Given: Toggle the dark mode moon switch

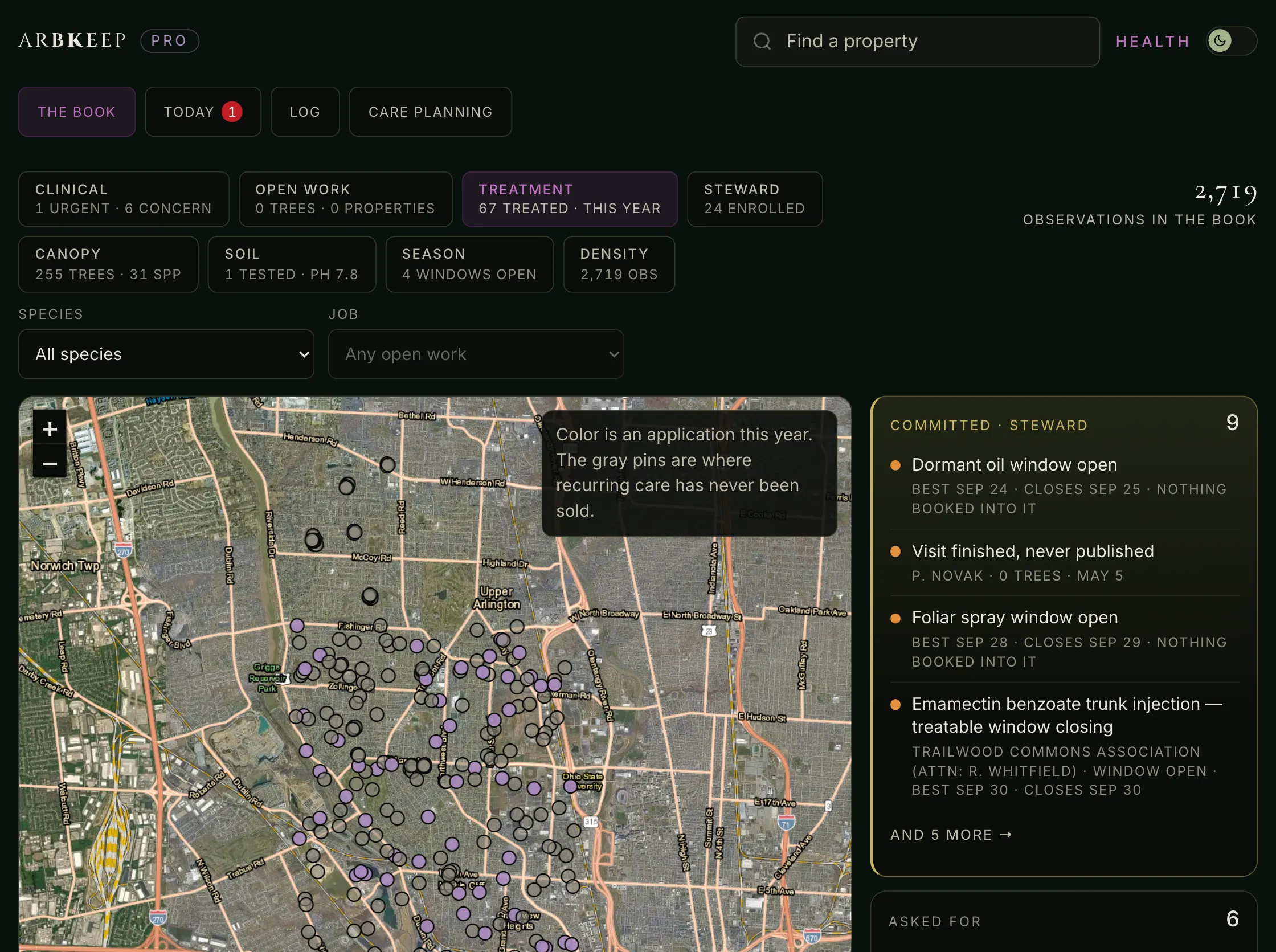Looking at the screenshot, I should (1231, 41).
